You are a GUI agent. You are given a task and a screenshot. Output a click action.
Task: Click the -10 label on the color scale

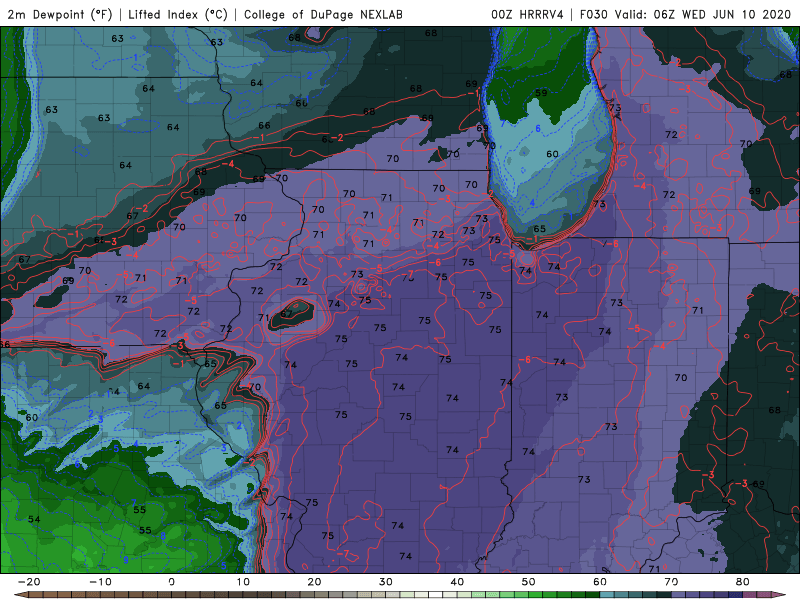pos(100,582)
